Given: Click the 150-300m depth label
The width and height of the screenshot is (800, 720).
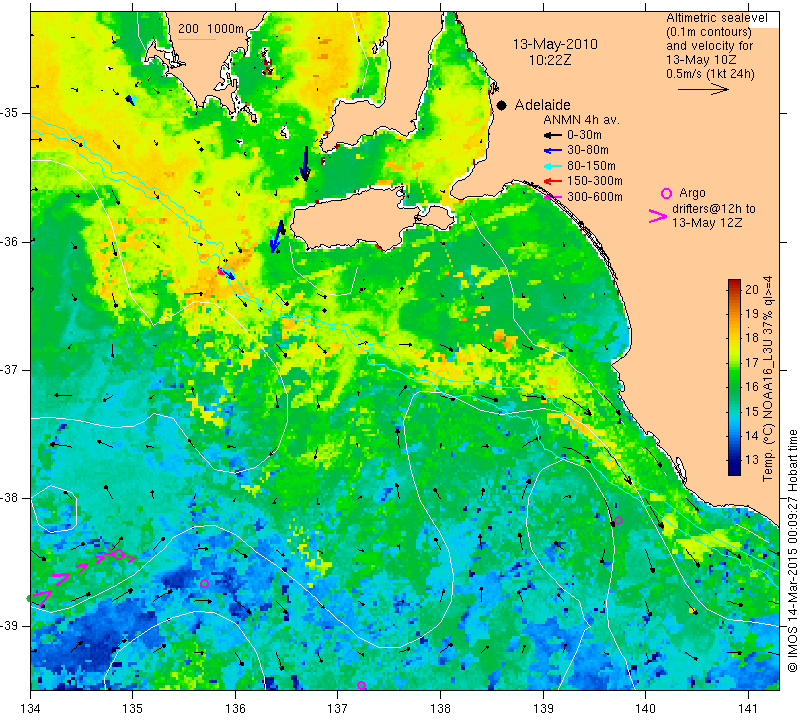Looking at the screenshot, I should pyautogui.click(x=595, y=181).
